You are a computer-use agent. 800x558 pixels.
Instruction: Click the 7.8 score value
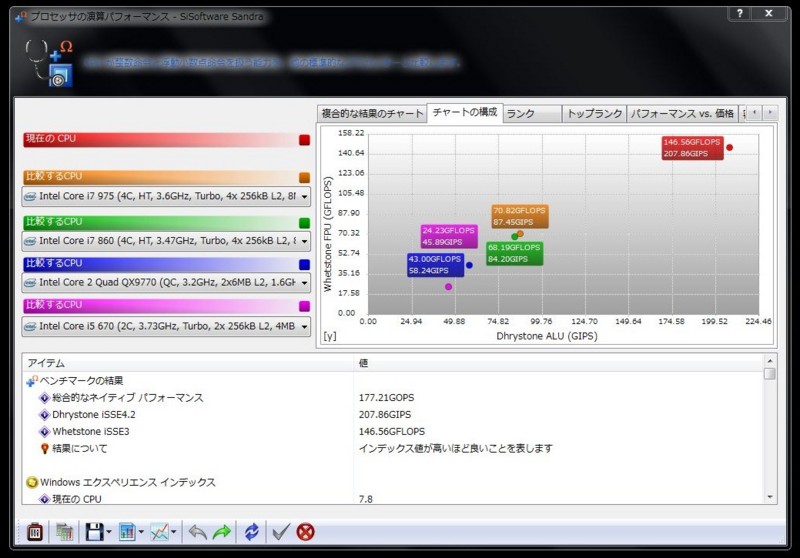pos(365,499)
